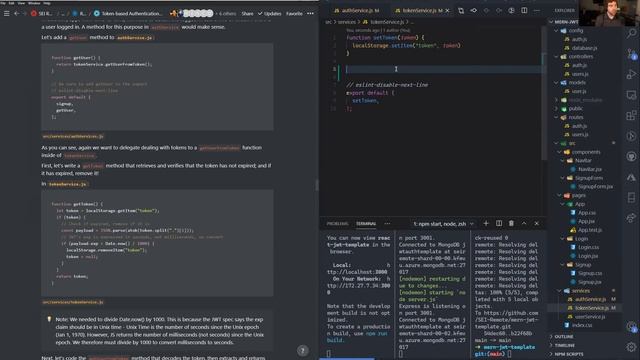The image size is (640, 360).
Task: Open Login.css in the explorer
Action: 588,247
